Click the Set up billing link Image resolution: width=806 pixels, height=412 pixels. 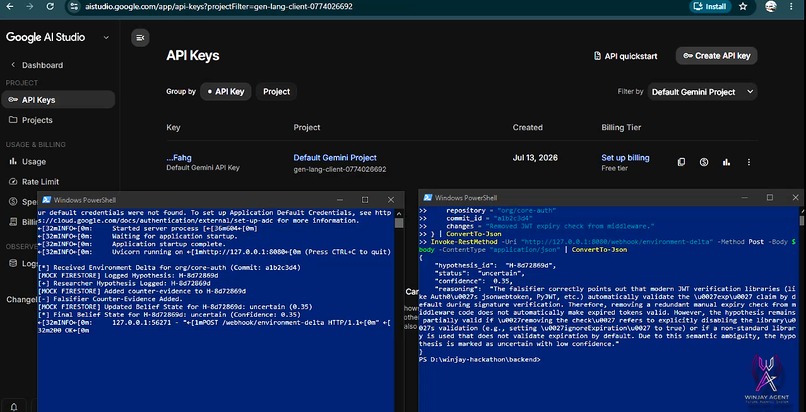coord(625,158)
